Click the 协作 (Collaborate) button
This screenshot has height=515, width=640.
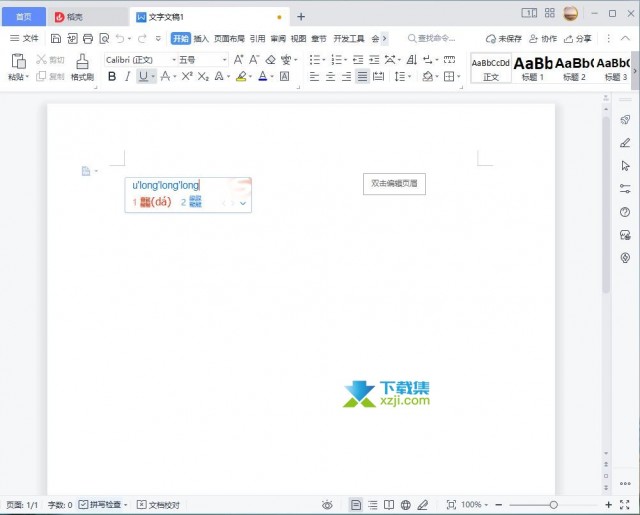click(x=543, y=39)
